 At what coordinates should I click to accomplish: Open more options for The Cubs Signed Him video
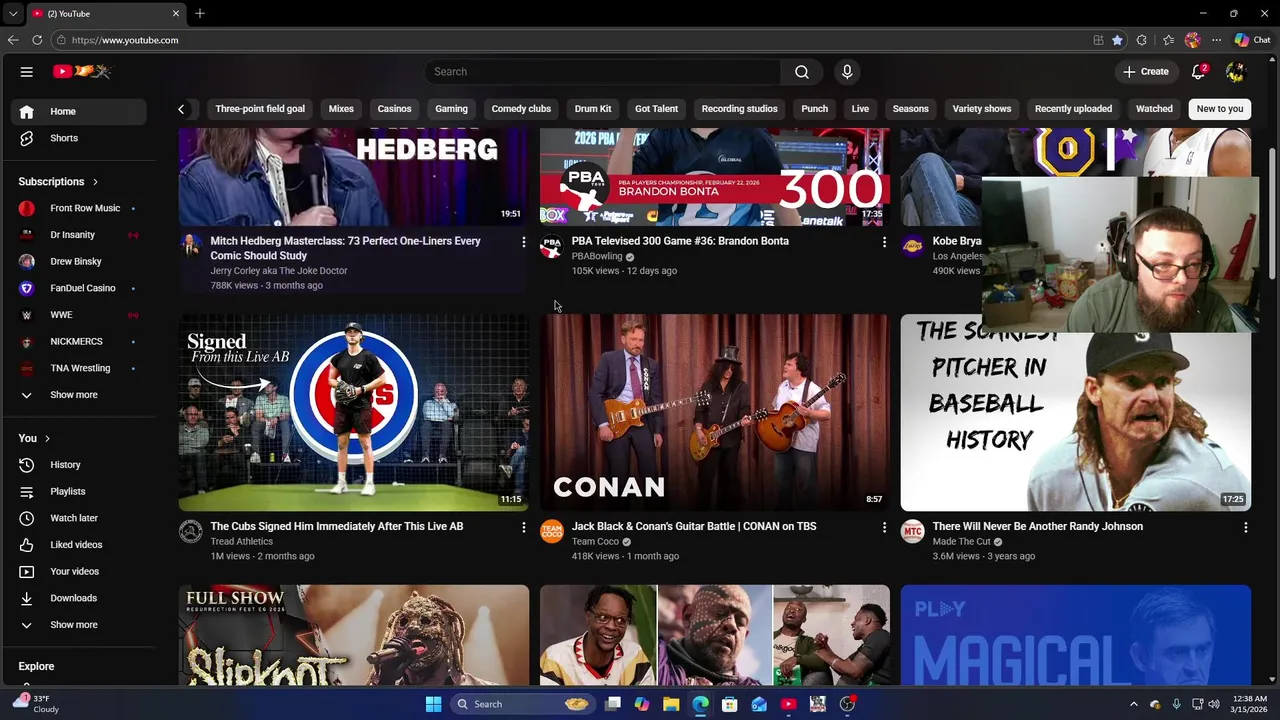point(523,527)
